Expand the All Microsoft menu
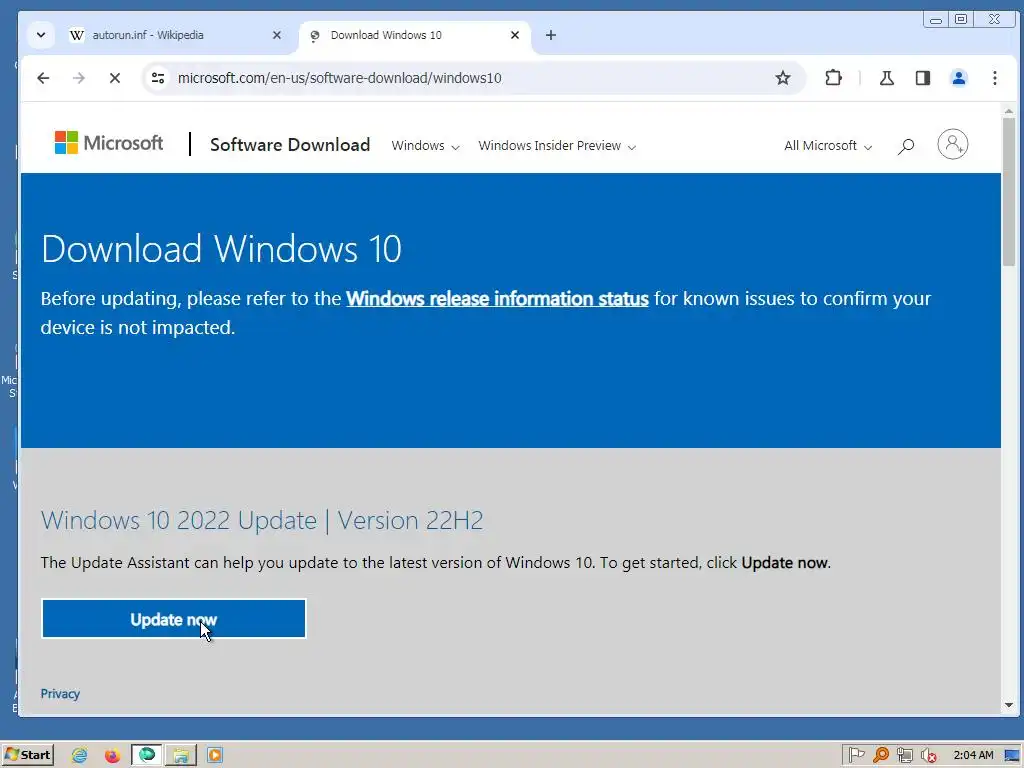Screen dimensions: 1024x768 pos(827,146)
